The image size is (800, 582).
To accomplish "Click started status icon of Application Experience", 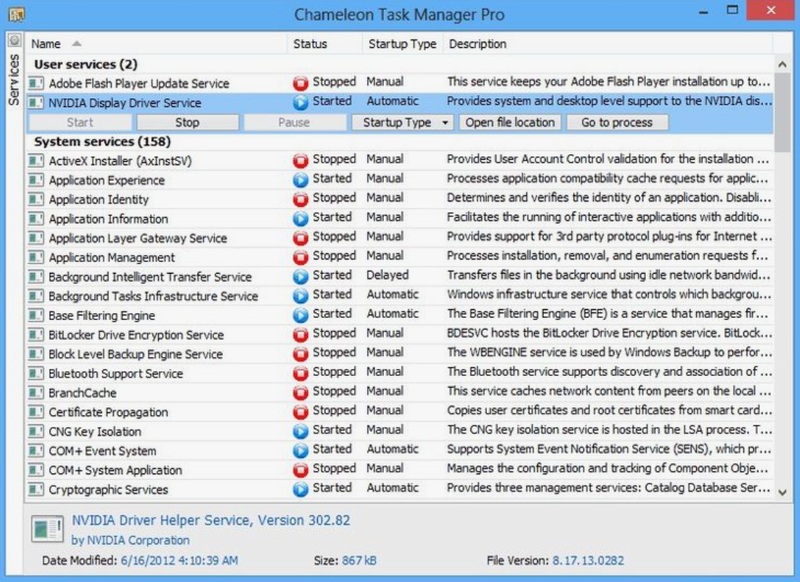I will [301, 180].
